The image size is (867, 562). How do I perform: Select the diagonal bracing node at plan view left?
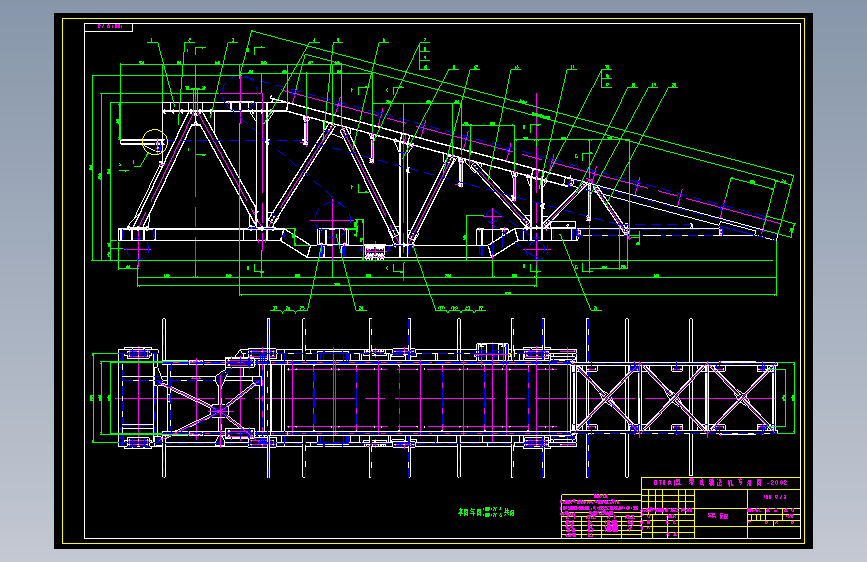point(220,411)
